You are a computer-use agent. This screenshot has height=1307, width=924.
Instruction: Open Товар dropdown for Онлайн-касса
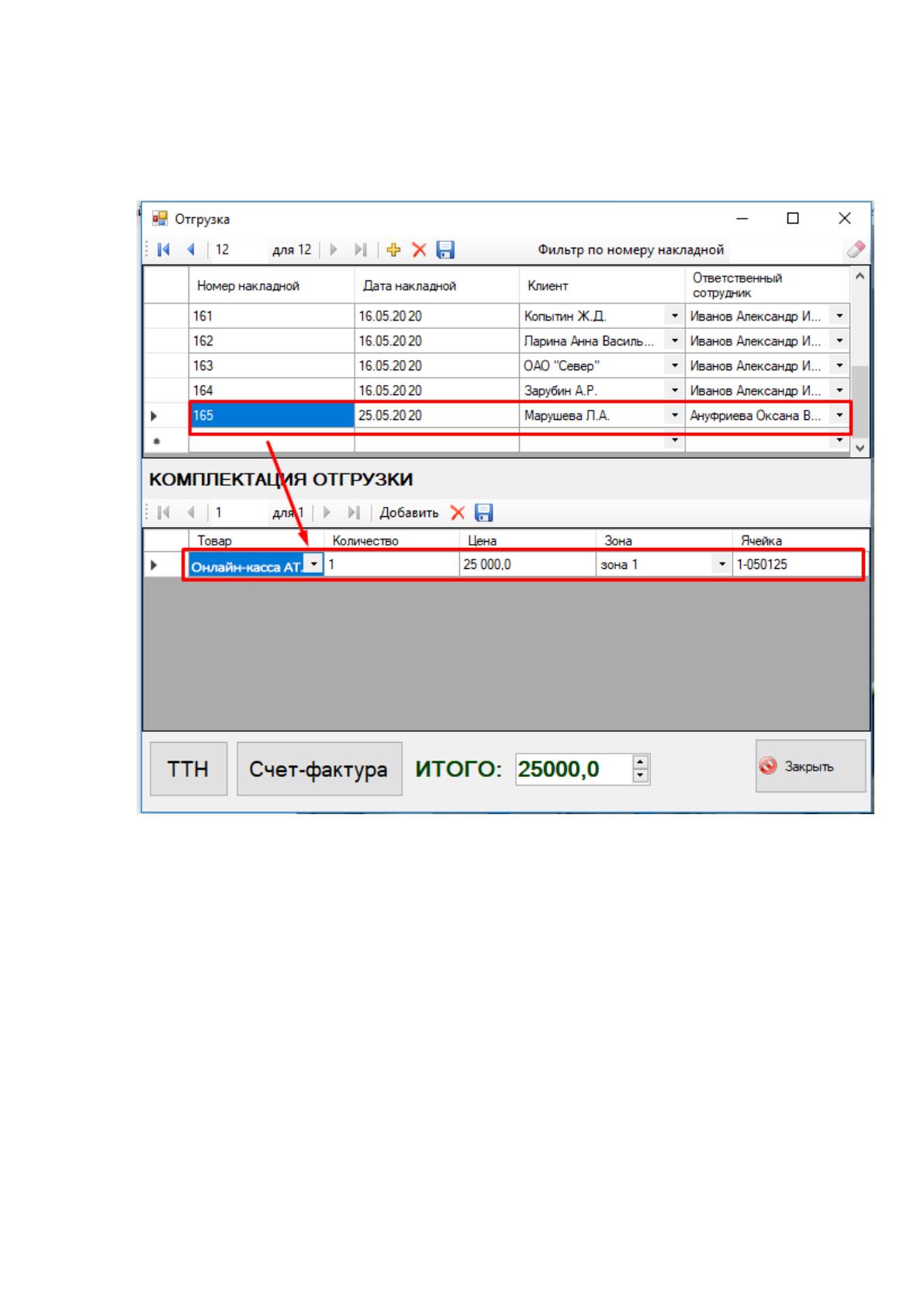(x=313, y=564)
